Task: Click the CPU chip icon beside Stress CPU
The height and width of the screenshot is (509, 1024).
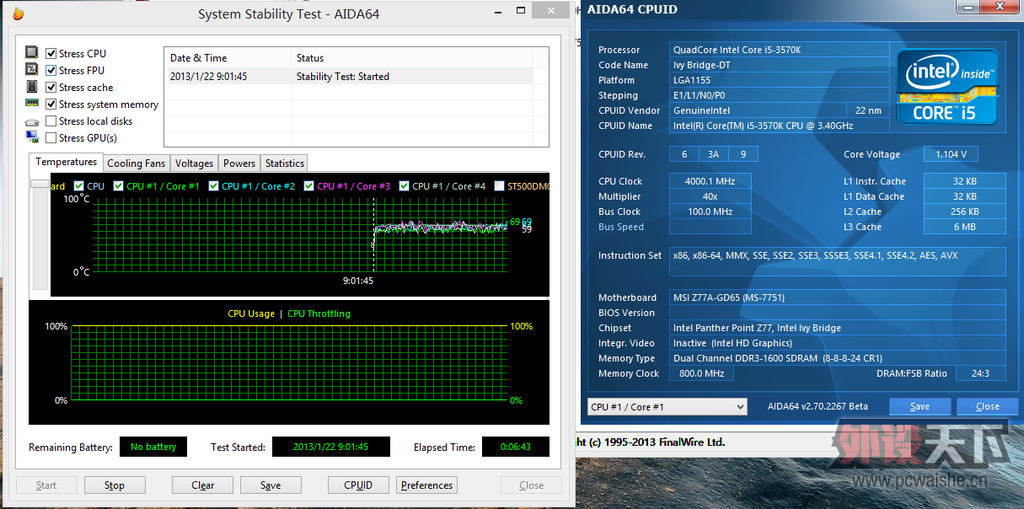Action: pos(32,53)
